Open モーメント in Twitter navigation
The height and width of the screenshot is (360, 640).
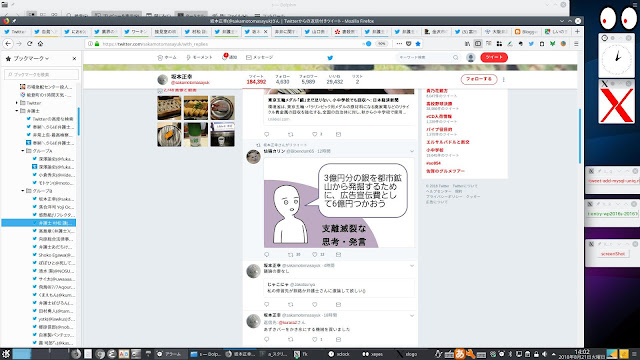pos(199,58)
